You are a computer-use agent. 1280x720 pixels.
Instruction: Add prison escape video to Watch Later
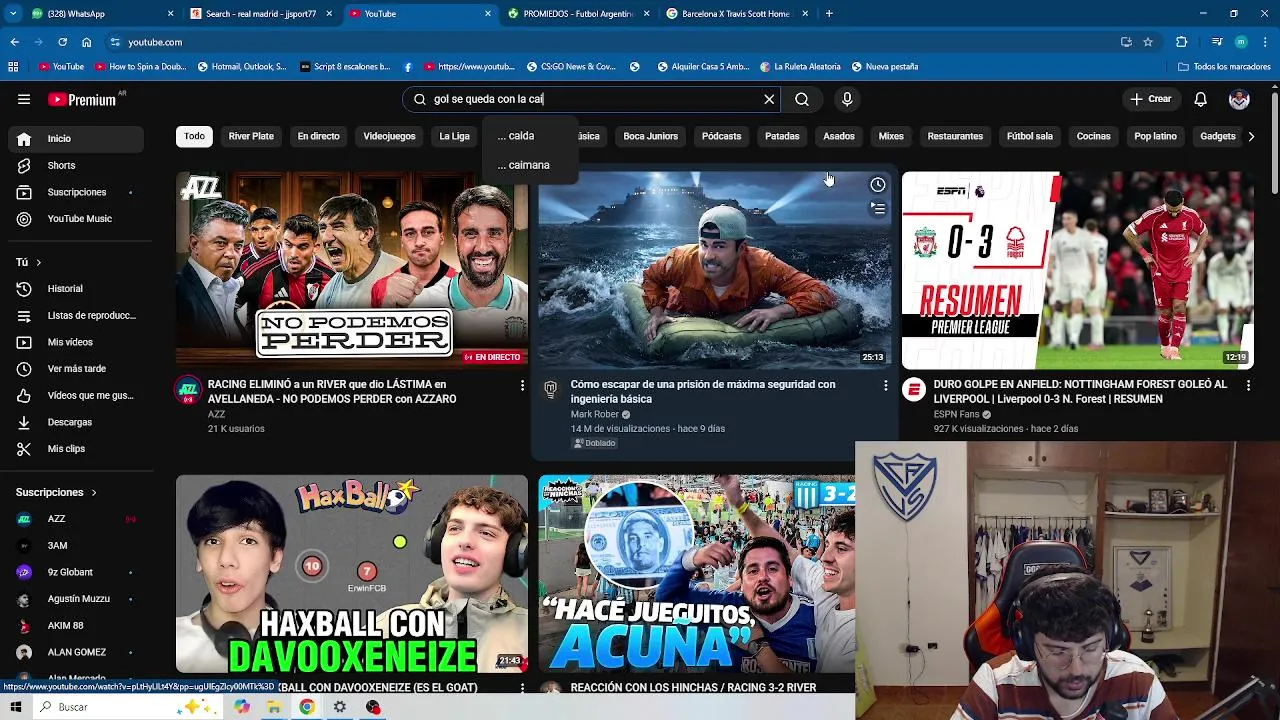pos(877,185)
